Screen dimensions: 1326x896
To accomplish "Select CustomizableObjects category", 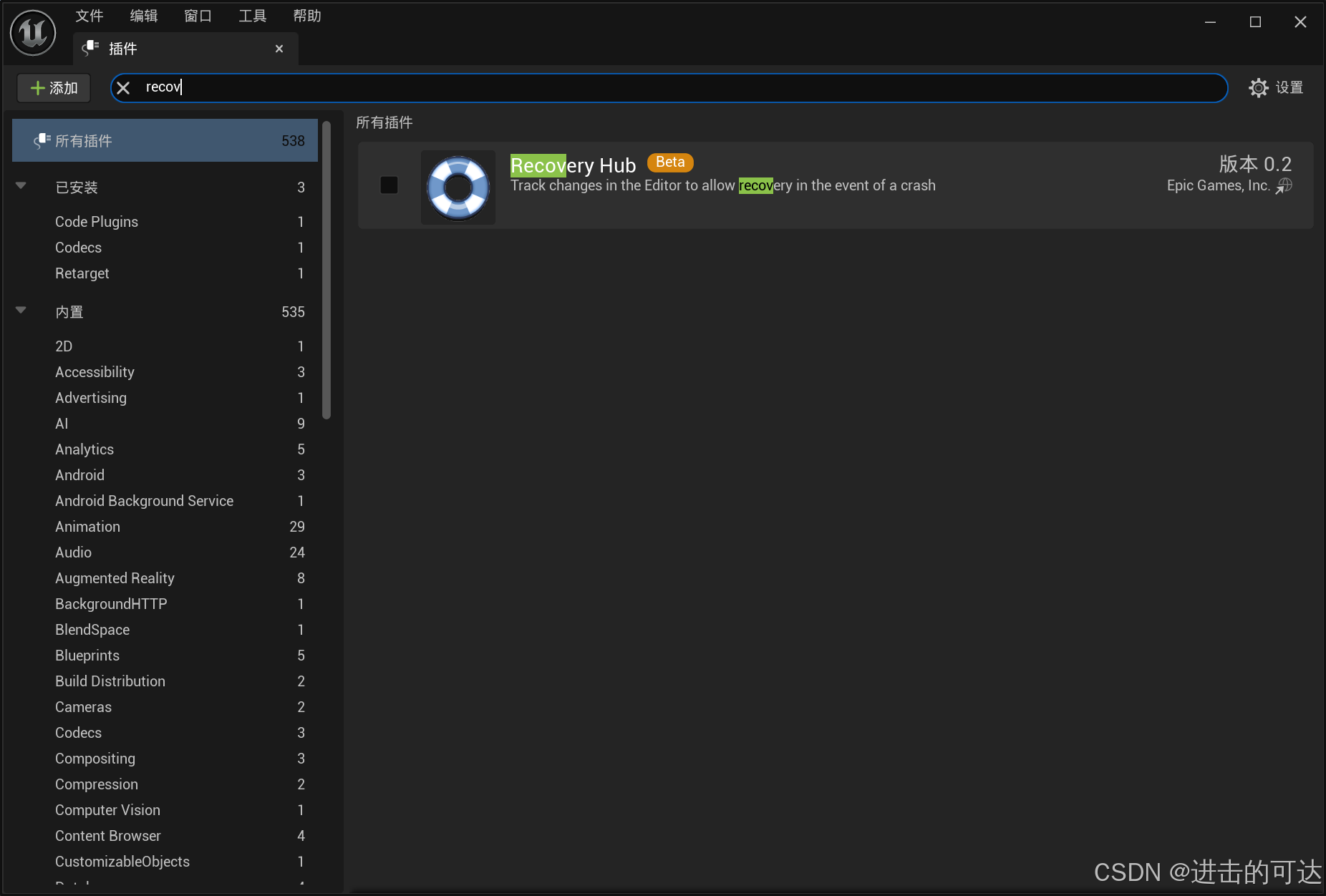I will 165,862.
